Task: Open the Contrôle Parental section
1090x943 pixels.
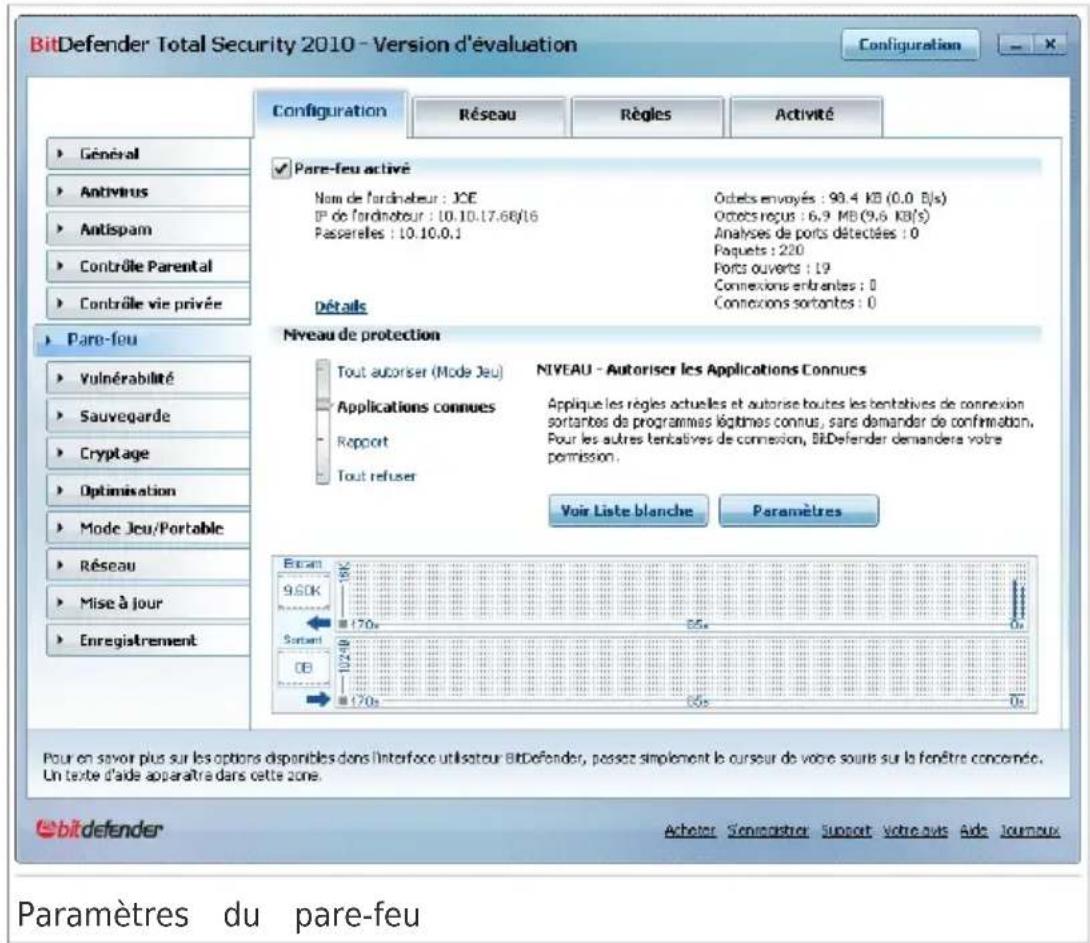Action: (148, 266)
